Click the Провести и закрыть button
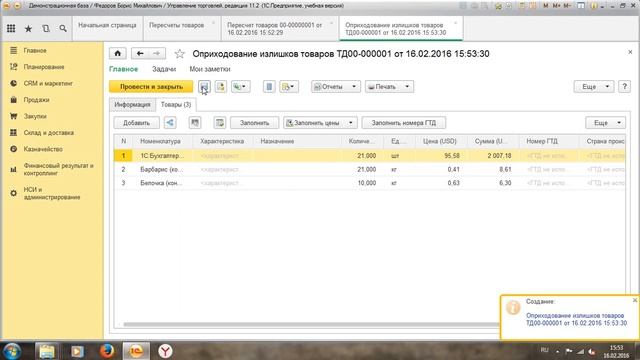Image resolution: width=640 pixels, height=360 pixels. click(x=151, y=87)
